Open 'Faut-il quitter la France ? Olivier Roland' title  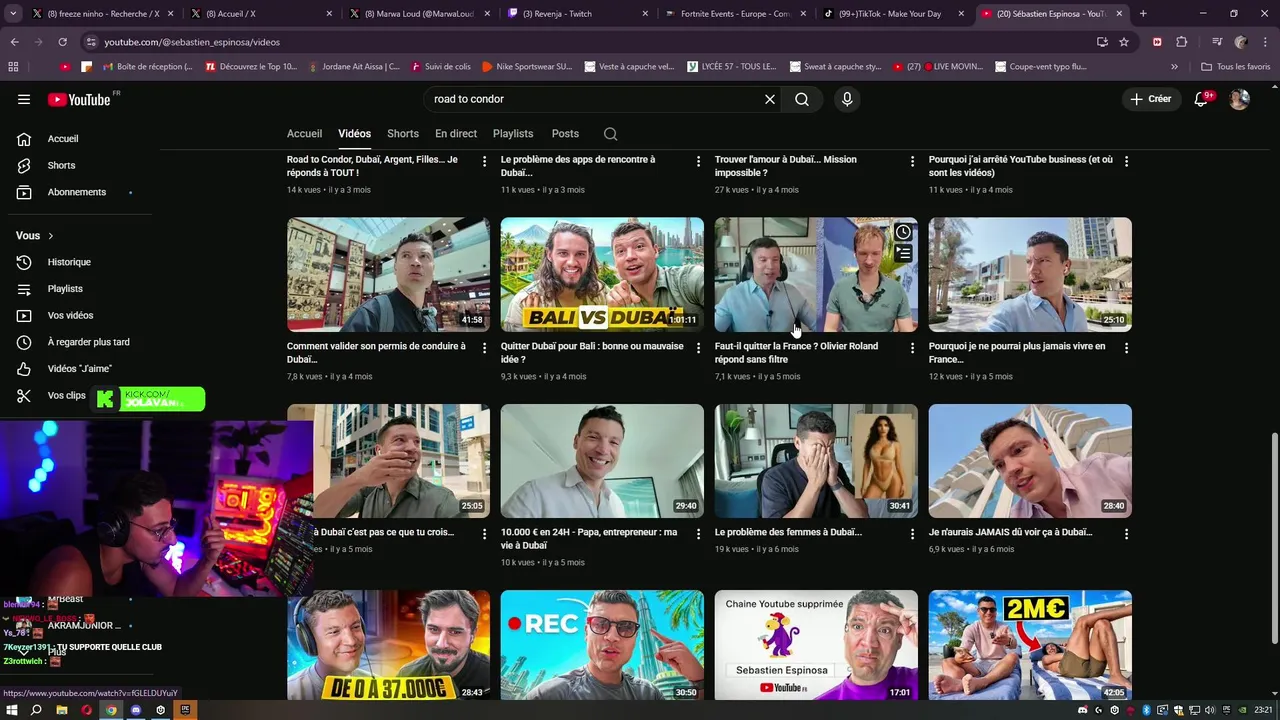(796, 353)
